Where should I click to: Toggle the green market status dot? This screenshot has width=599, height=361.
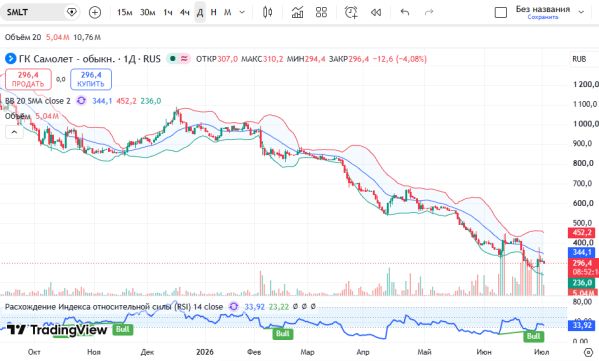click(173, 59)
